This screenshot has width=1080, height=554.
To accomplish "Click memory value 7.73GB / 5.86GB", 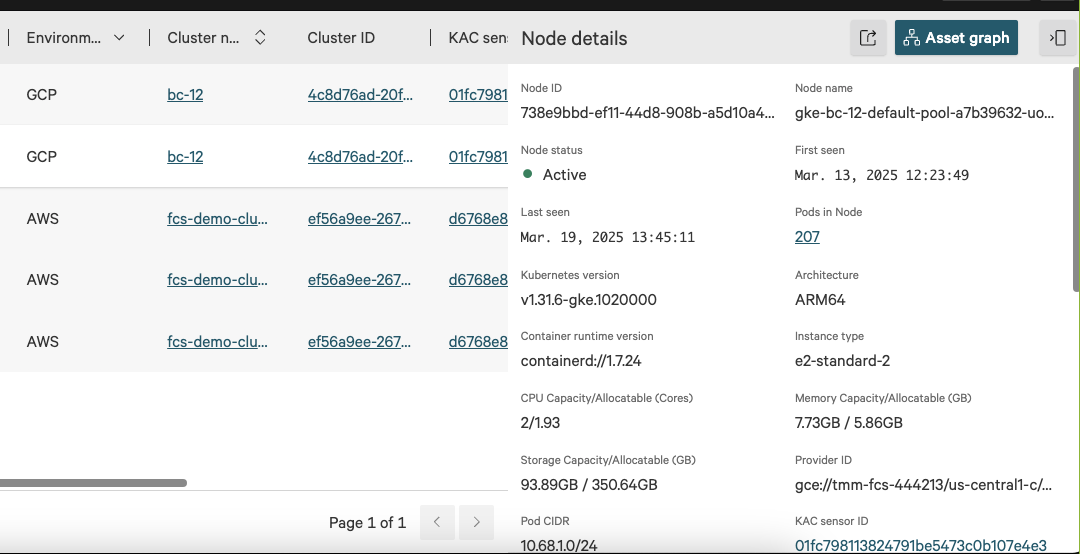I will (x=849, y=423).
